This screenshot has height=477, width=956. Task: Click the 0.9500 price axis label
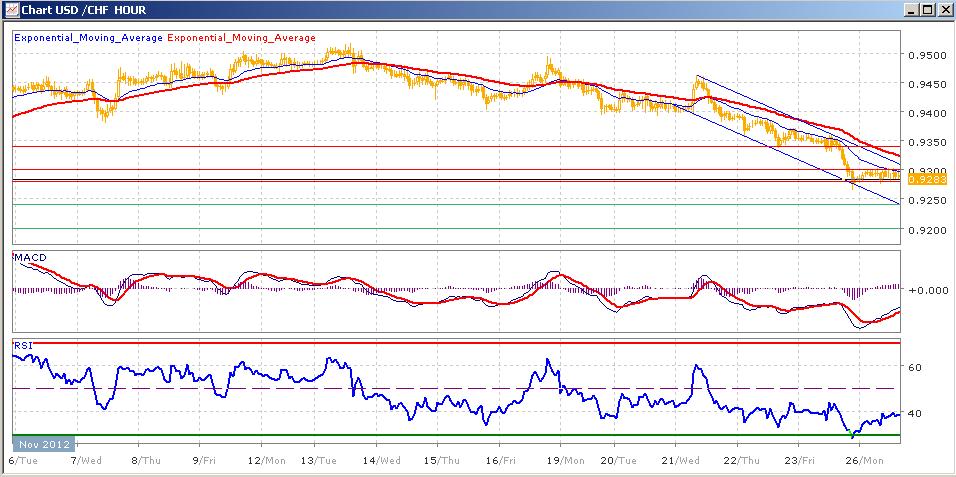pyautogui.click(x=924, y=55)
